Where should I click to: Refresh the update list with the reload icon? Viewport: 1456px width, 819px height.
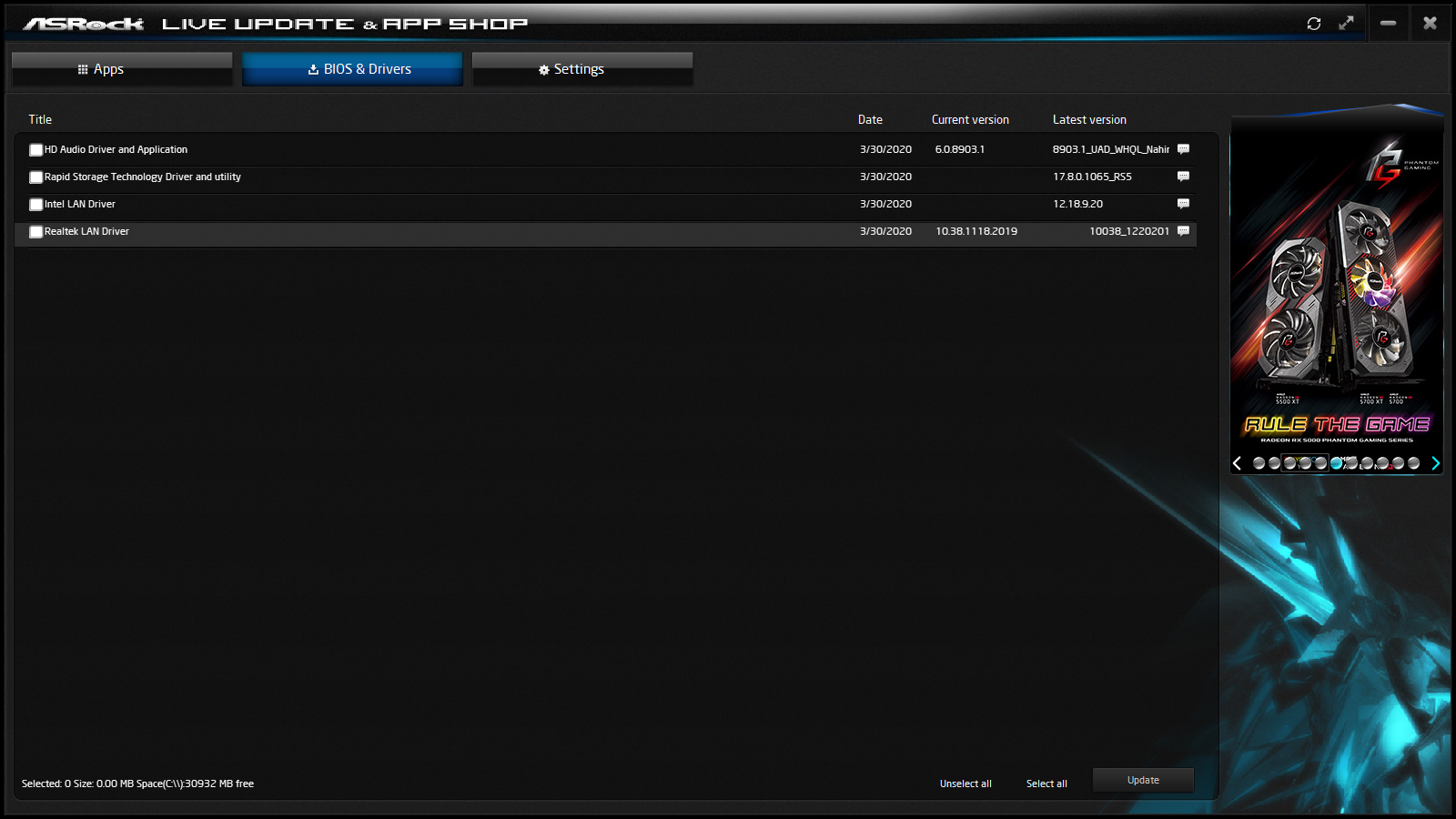(x=1314, y=24)
